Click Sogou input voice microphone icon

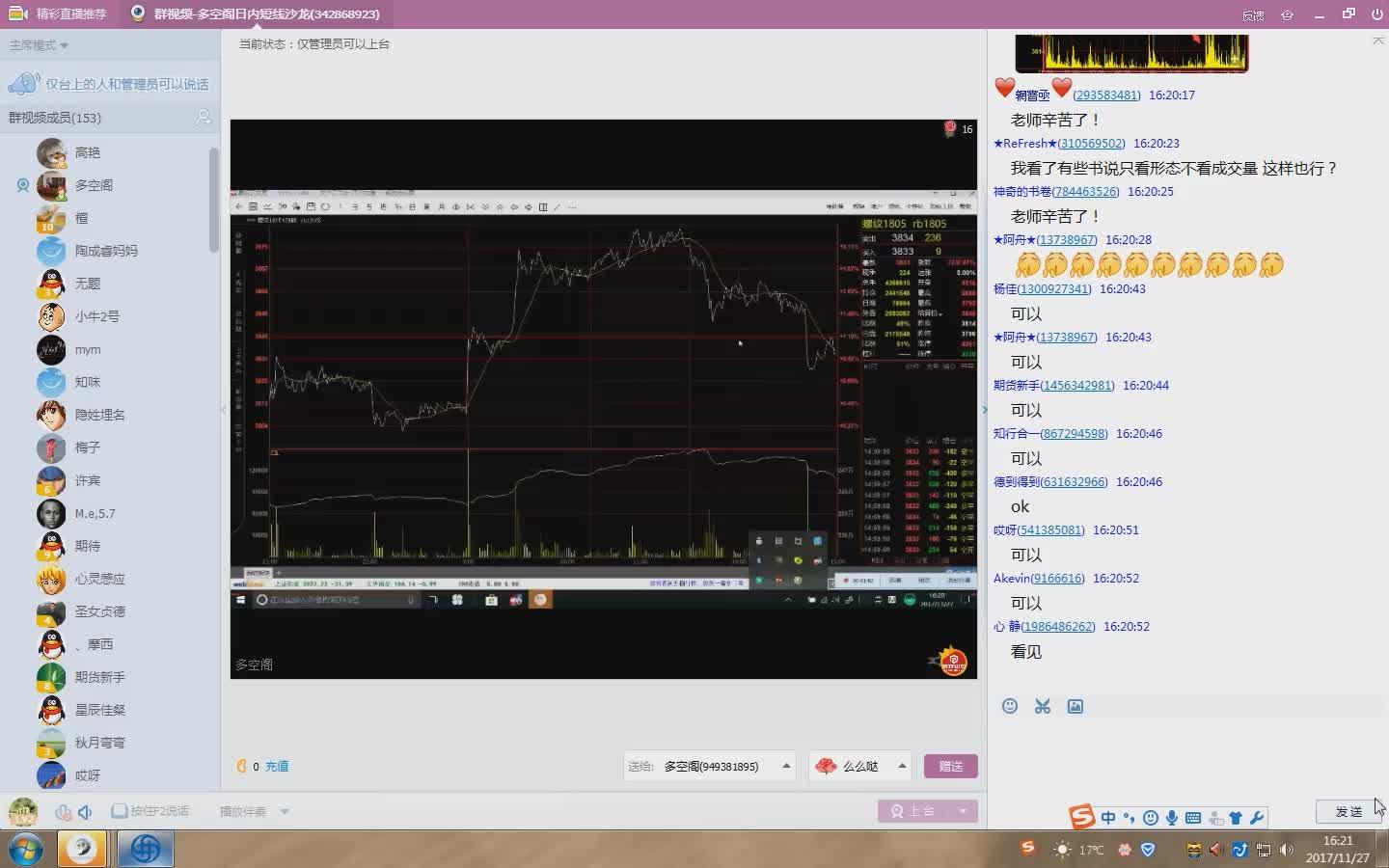coord(1172,818)
